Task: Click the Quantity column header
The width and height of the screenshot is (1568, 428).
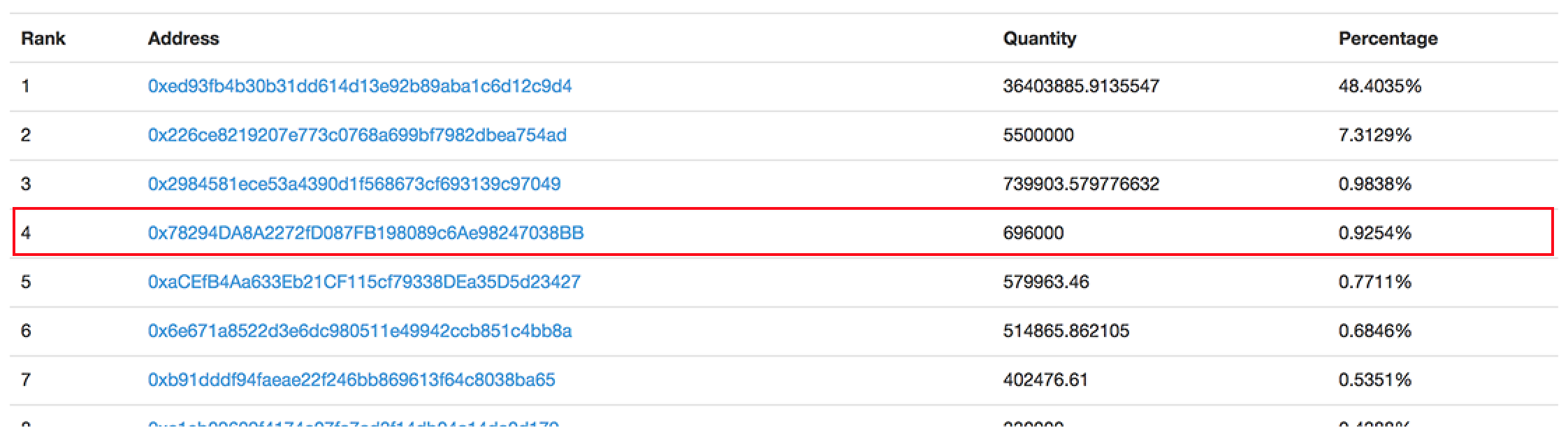Action: tap(1039, 38)
